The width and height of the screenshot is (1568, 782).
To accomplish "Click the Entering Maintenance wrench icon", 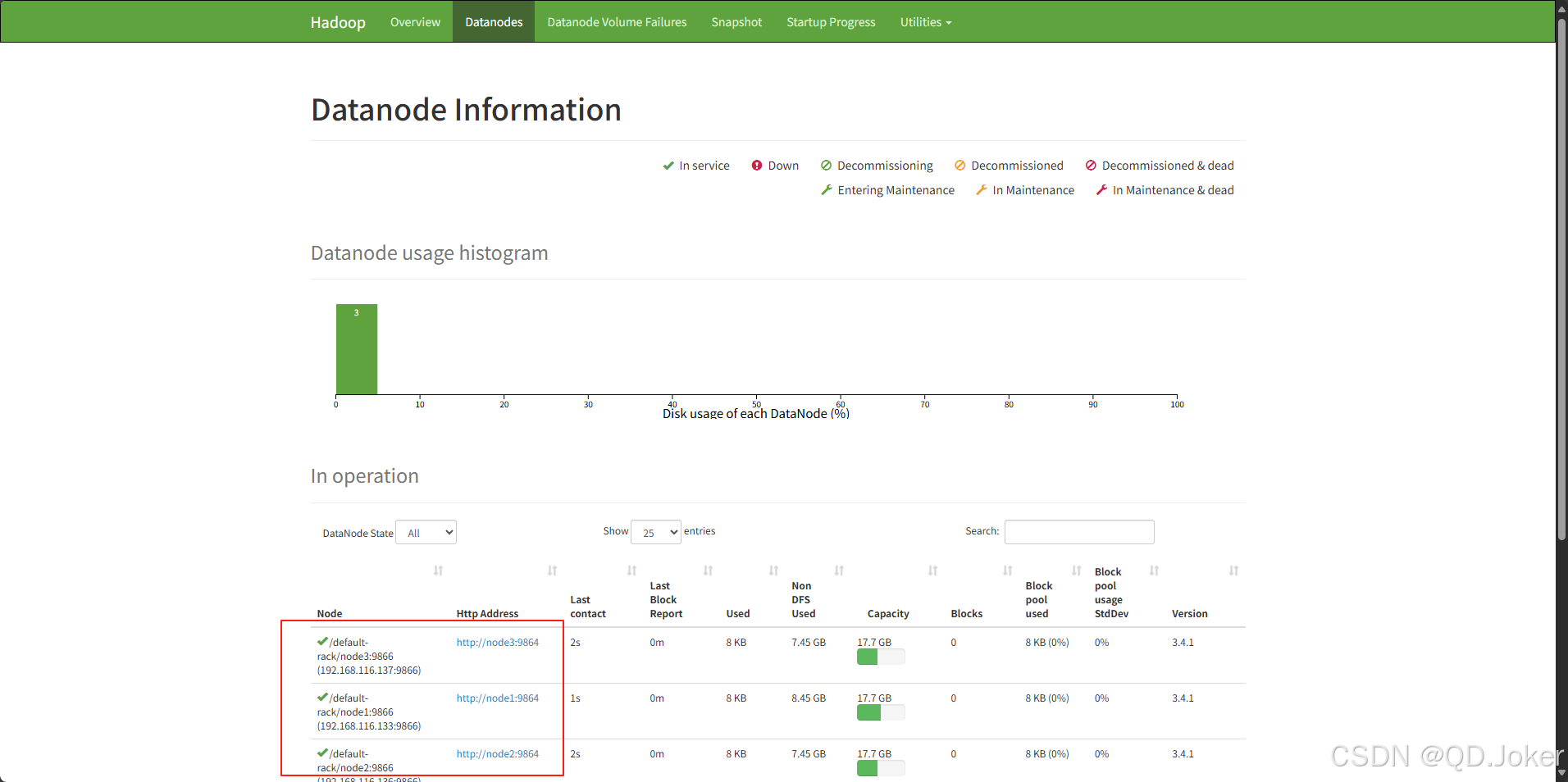I will (x=827, y=190).
